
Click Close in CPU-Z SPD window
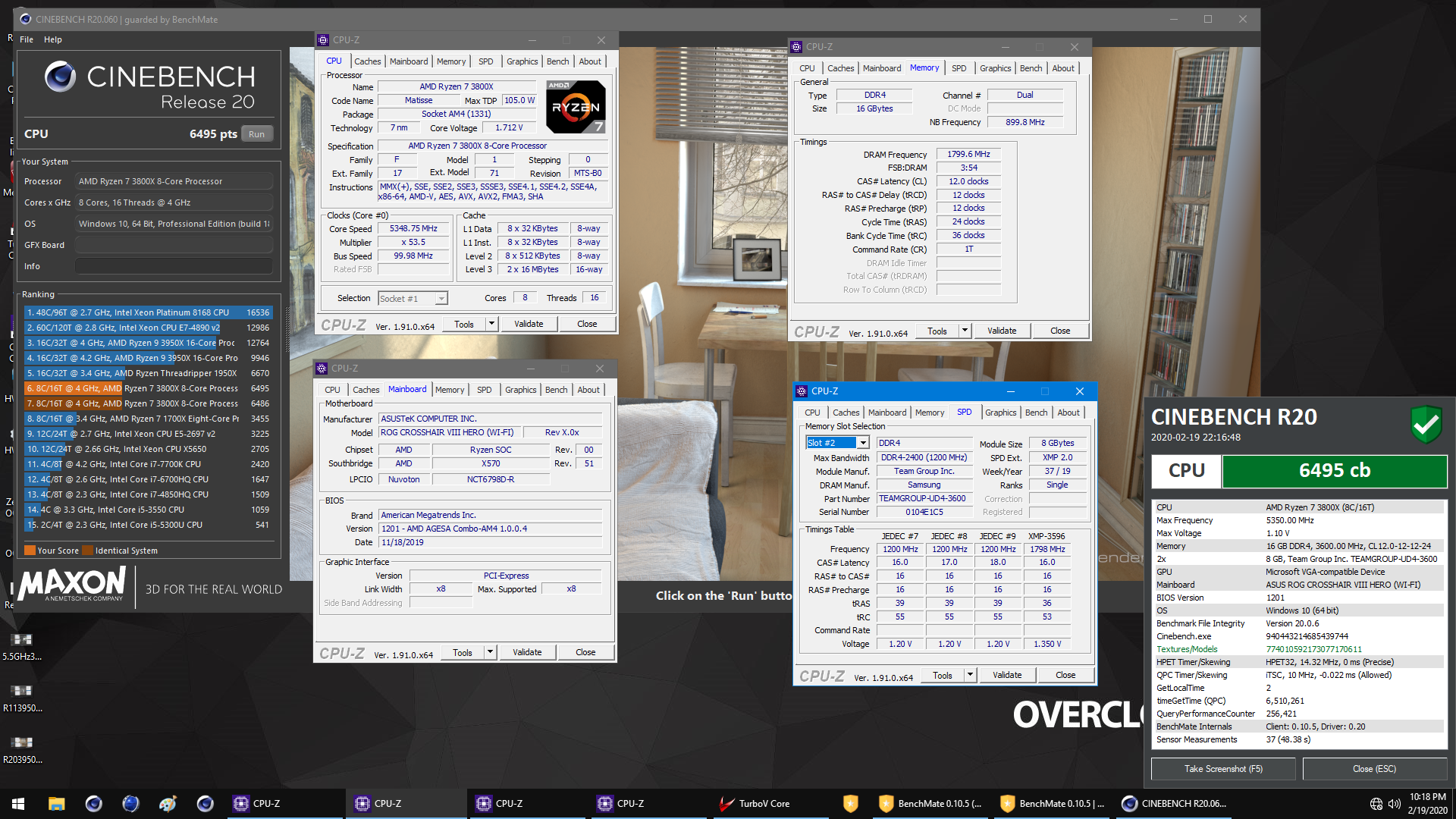tap(1065, 675)
